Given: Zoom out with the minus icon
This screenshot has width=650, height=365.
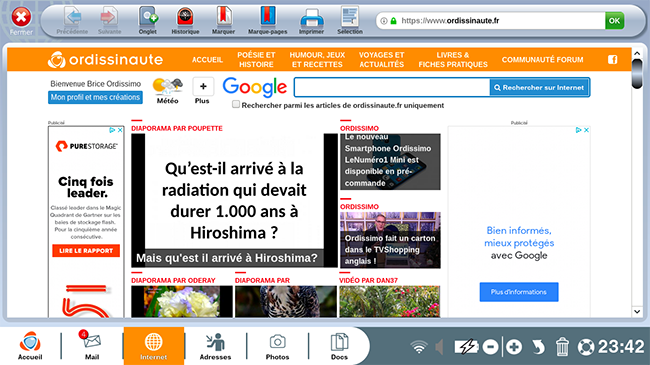Looking at the screenshot, I should tap(490, 347).
